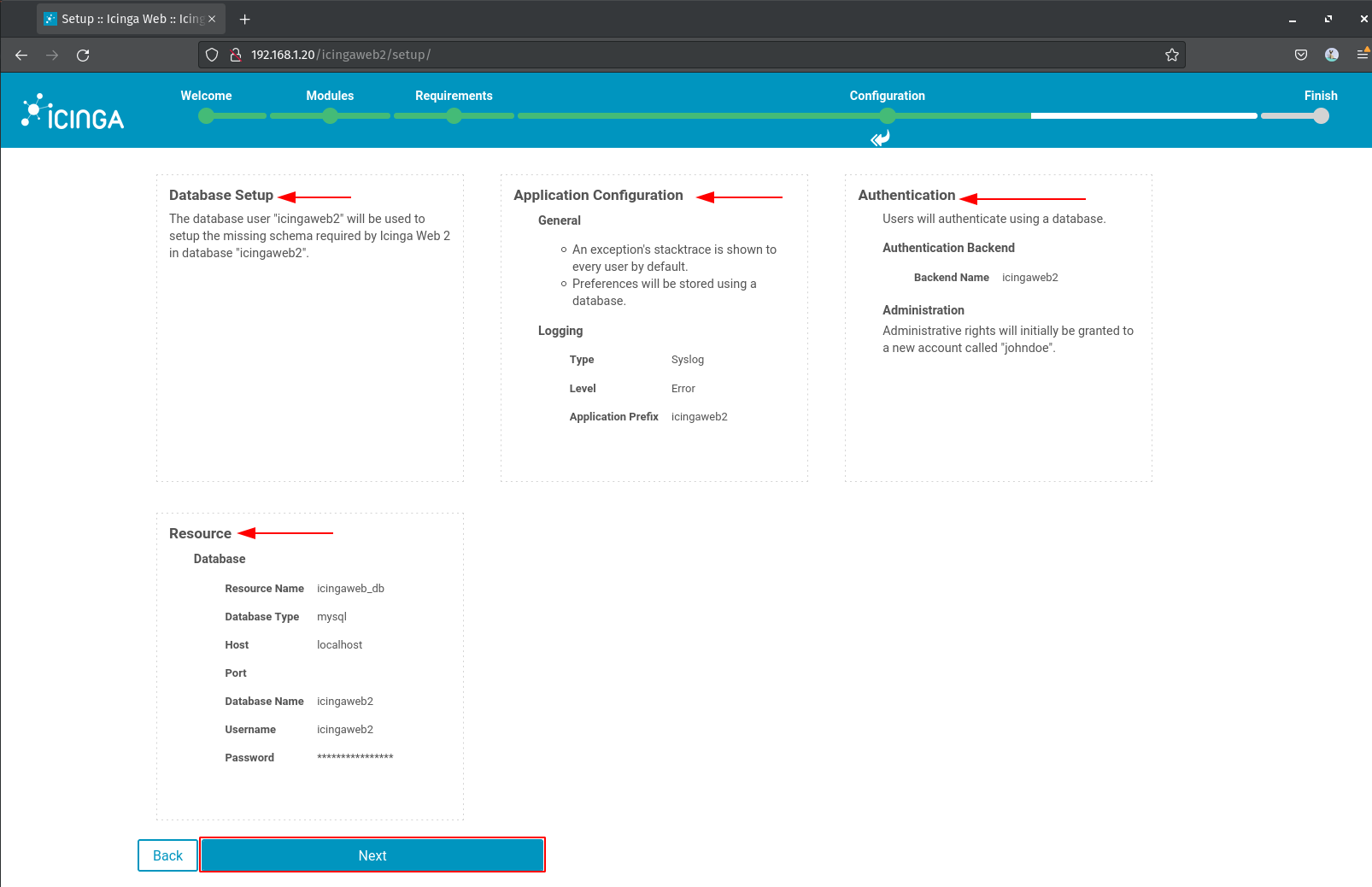Click the Database Type value mysql

coord(331,617)
